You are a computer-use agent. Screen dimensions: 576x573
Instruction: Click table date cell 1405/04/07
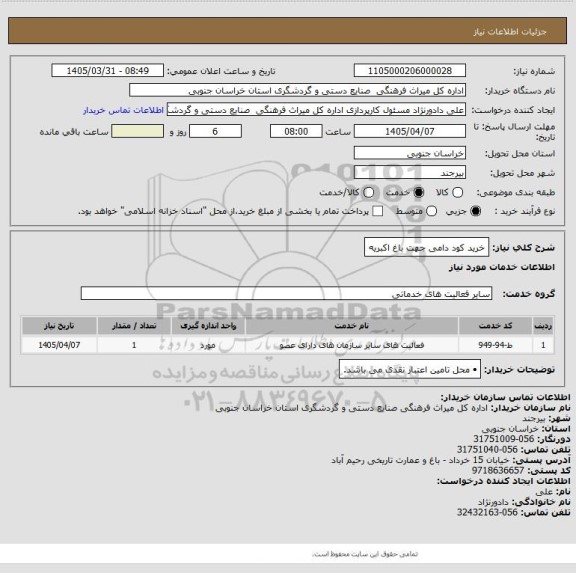coord(59,345)
